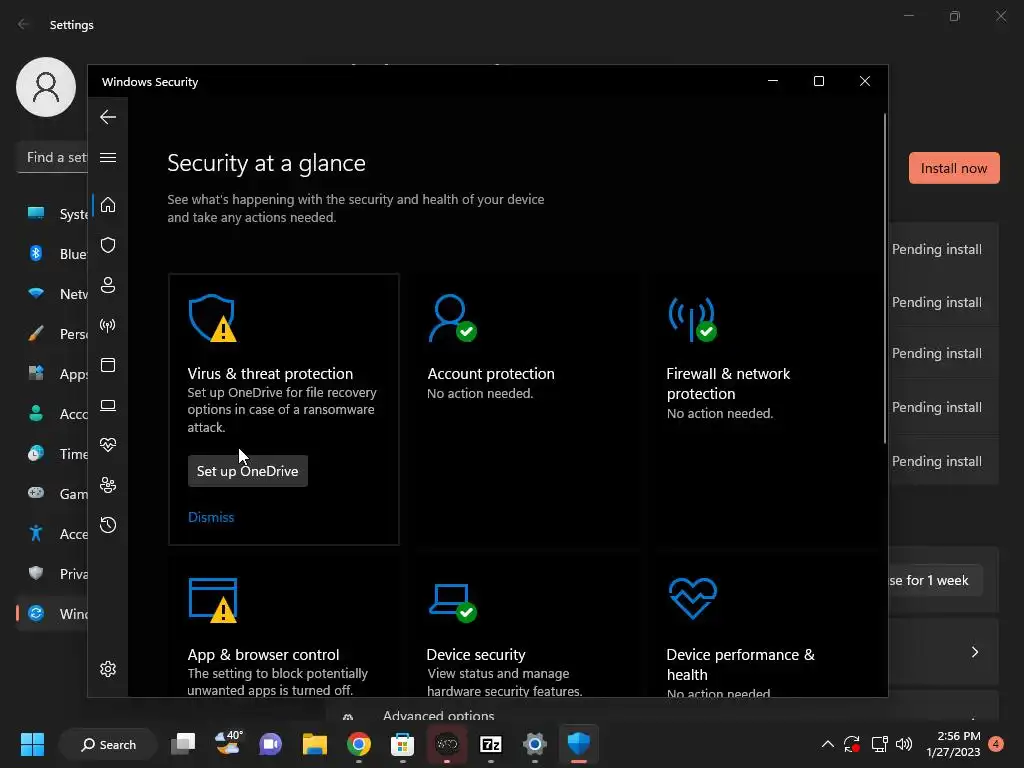Open Task View on taskbar
Screen dimensions: 1024x768
coord(183,744)
